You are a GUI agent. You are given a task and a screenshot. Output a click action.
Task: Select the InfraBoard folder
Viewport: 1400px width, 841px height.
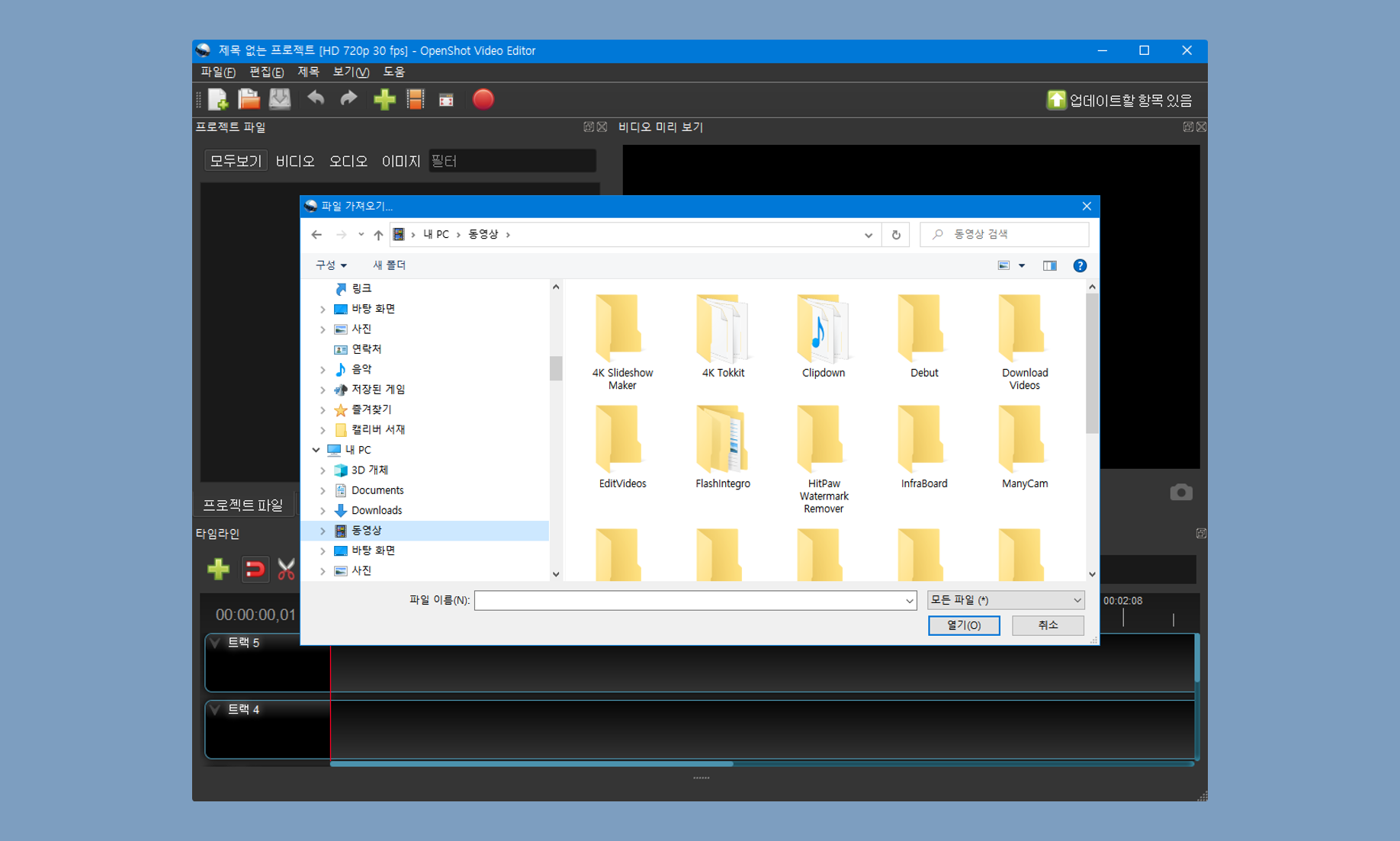[x=924, y=448]
